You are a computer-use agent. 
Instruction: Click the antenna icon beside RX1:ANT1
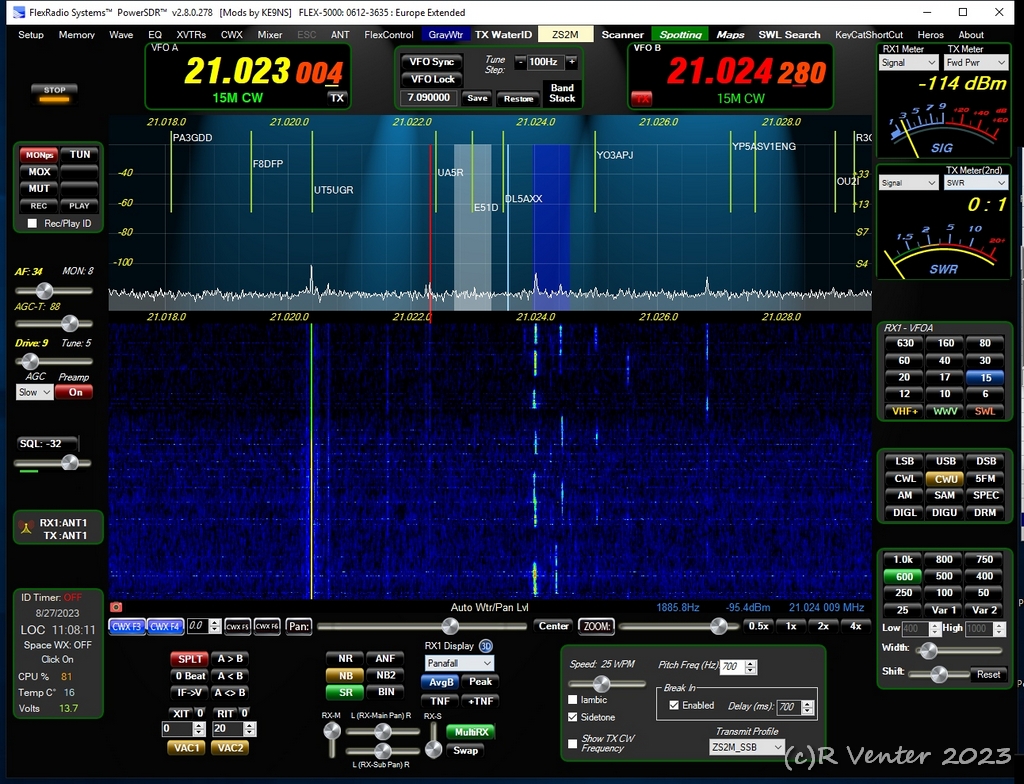(x=26, y=528)
